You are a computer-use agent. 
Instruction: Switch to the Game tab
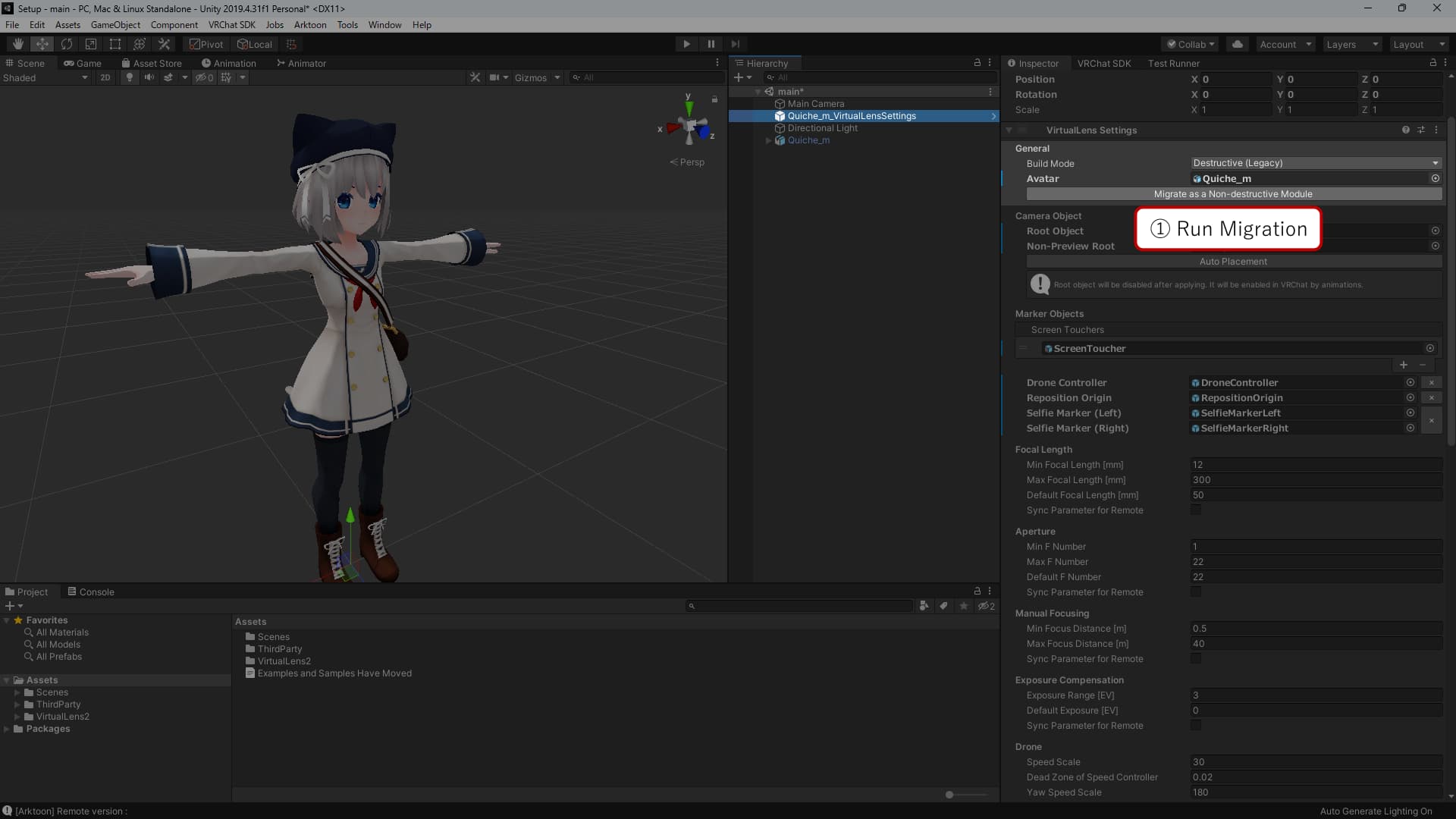pyautogui.click(x=83, y=63)
